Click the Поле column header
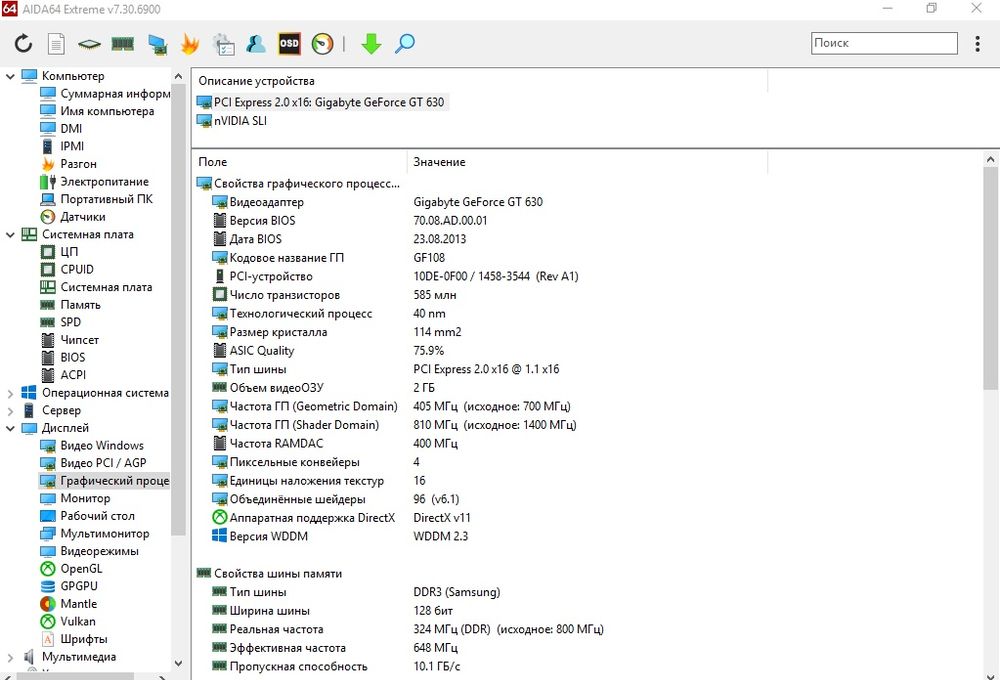The width and height of the screenshot is (1000, 680). coord(300,162)
